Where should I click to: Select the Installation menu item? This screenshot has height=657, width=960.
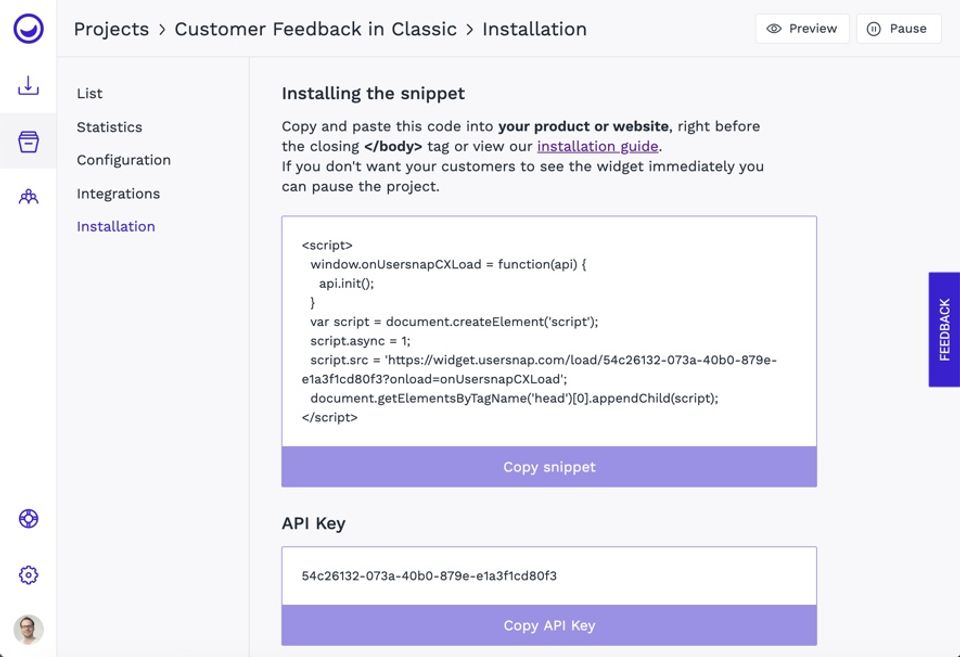tap(116, 226)
